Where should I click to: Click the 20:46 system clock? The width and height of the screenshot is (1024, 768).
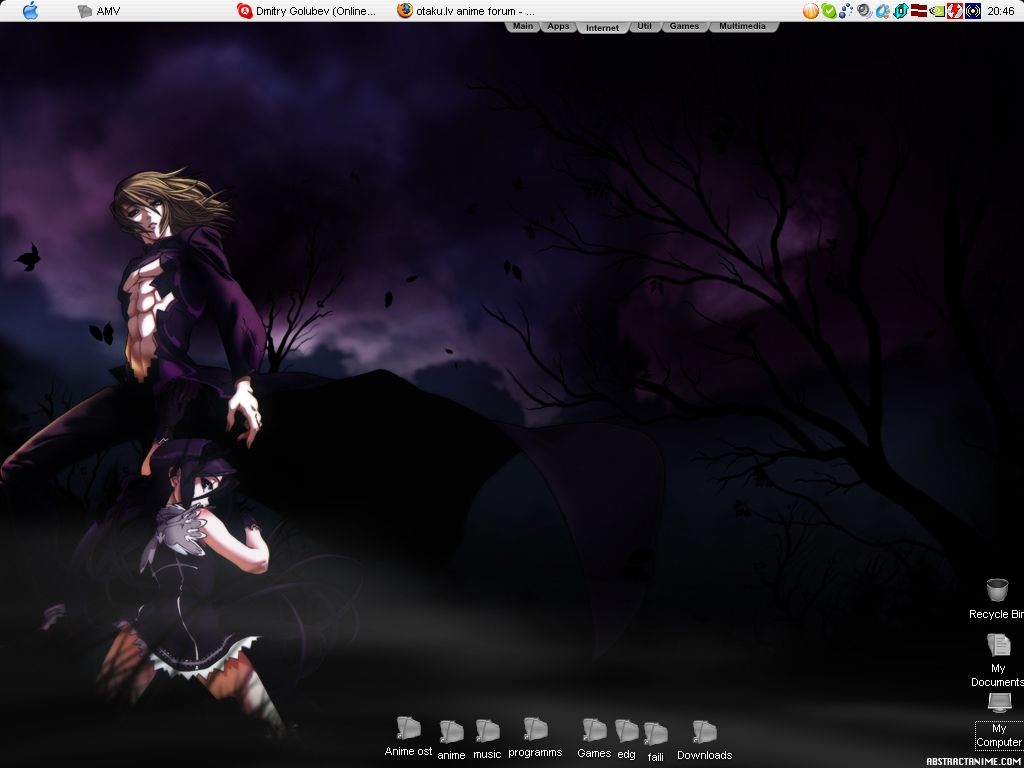point(1001,11)
